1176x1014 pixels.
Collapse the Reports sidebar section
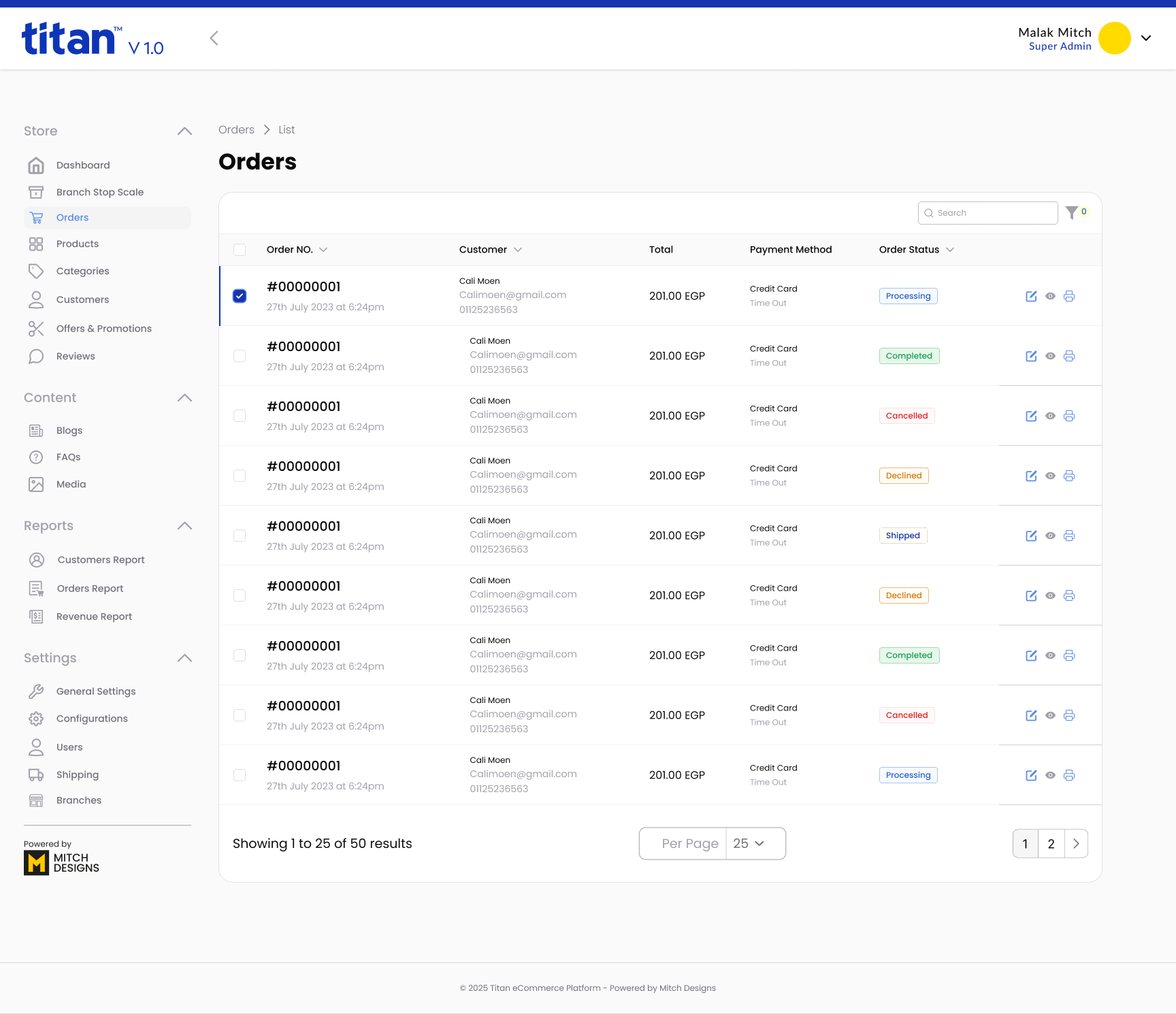click(184, 526)
